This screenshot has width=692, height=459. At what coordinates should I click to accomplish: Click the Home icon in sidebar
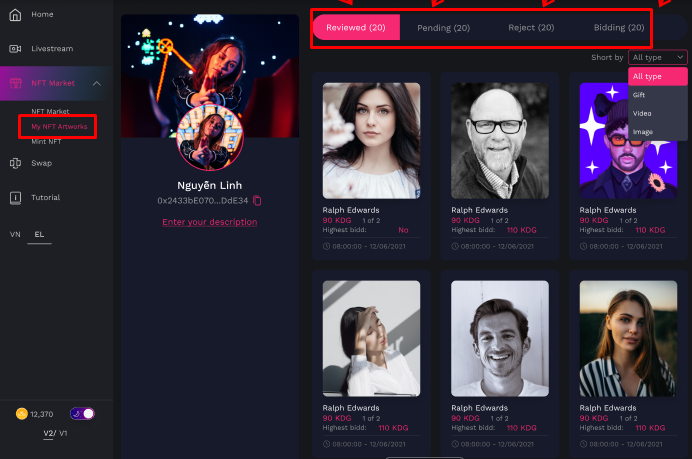point(15,15)
